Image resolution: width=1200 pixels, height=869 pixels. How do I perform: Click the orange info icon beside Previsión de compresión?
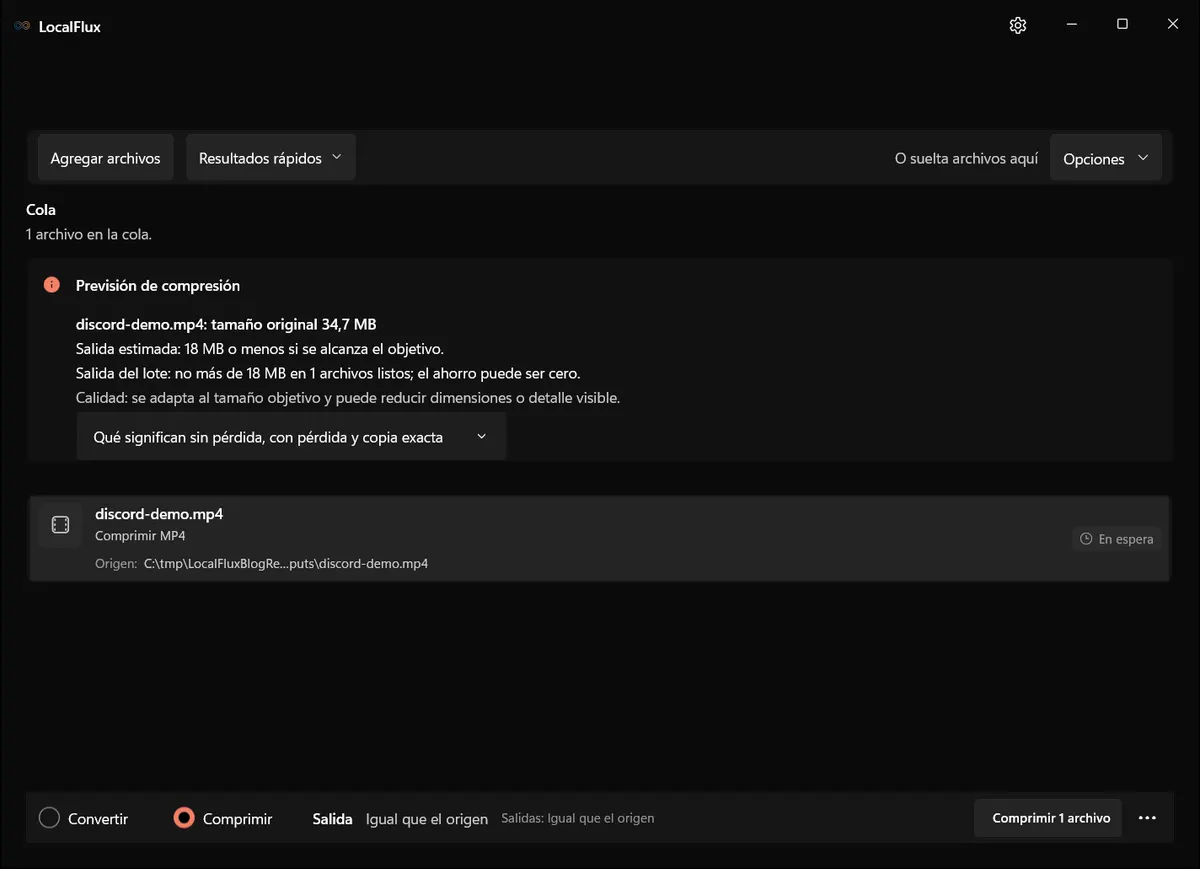pos(52,285)
